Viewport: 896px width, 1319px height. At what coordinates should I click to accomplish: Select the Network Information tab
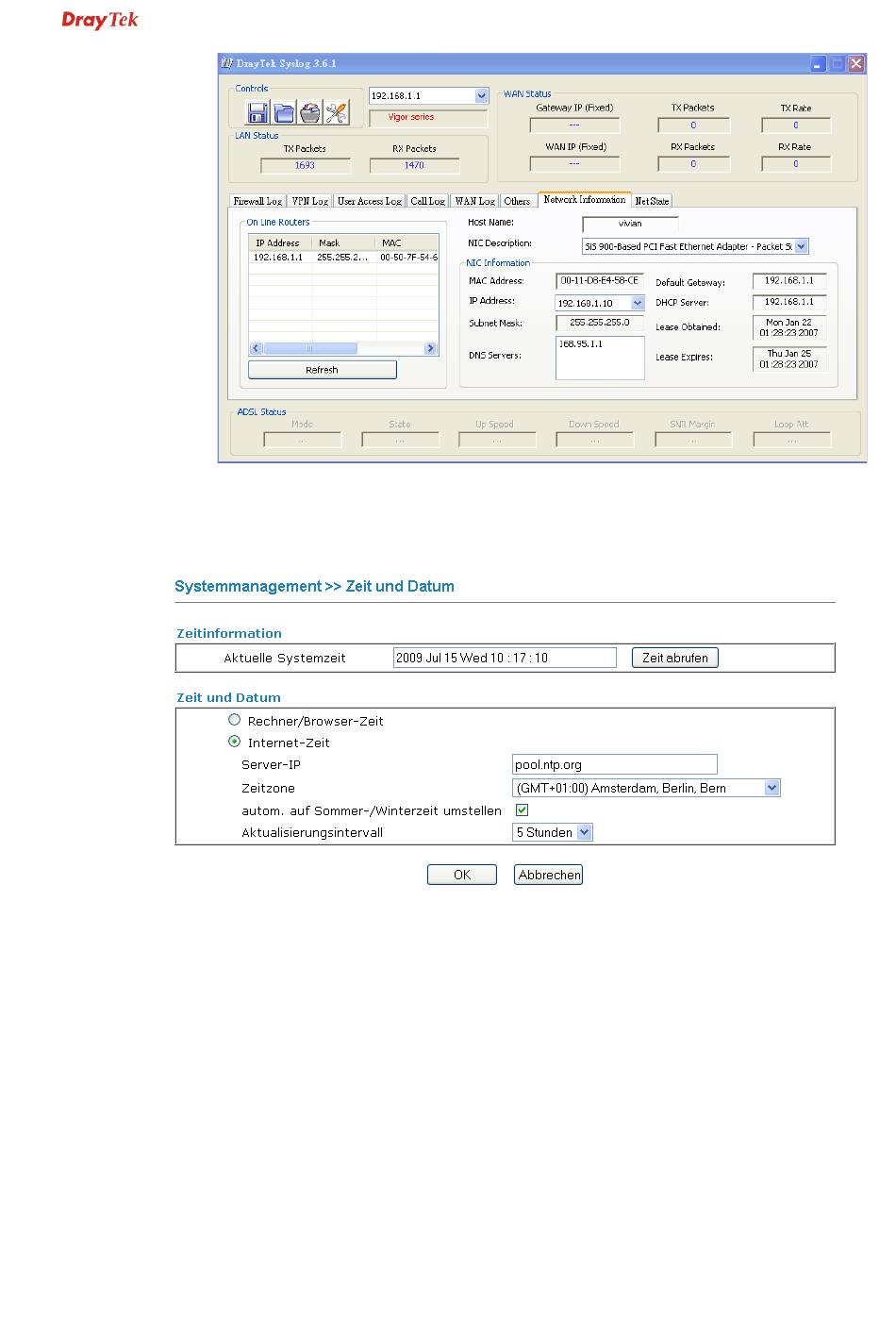pos(585,200)
